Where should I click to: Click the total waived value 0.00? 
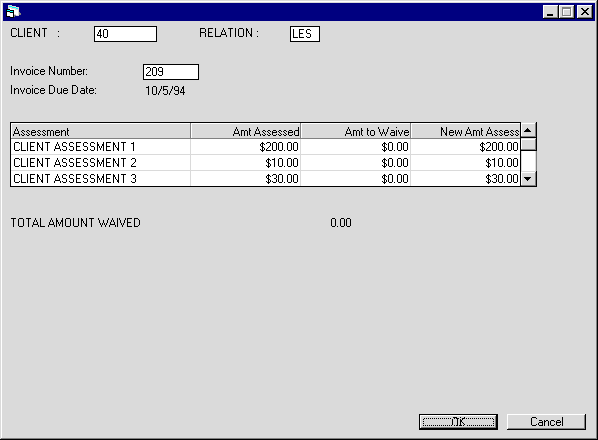click(x=341, y=223)
